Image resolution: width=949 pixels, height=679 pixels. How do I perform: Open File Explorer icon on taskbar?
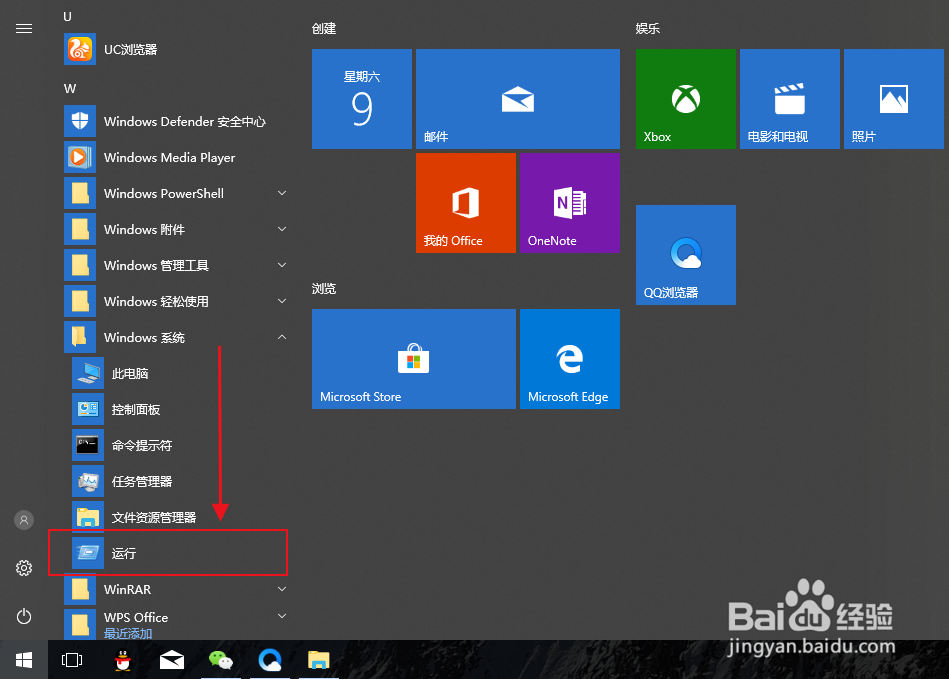point(318,660)
